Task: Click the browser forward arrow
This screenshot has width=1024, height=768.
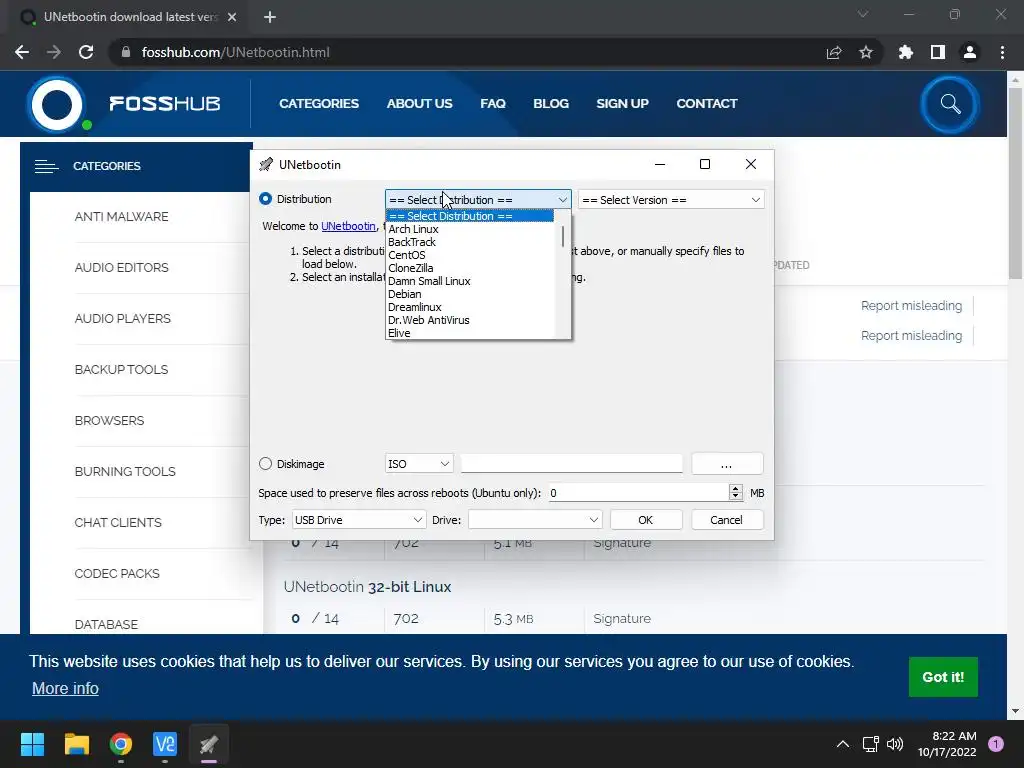Action: coord(54,52)
